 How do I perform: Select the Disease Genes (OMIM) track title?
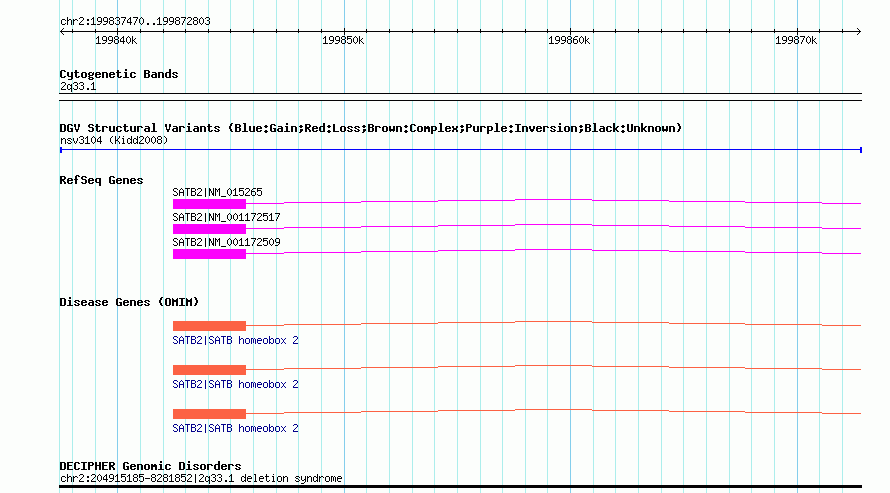129,302
